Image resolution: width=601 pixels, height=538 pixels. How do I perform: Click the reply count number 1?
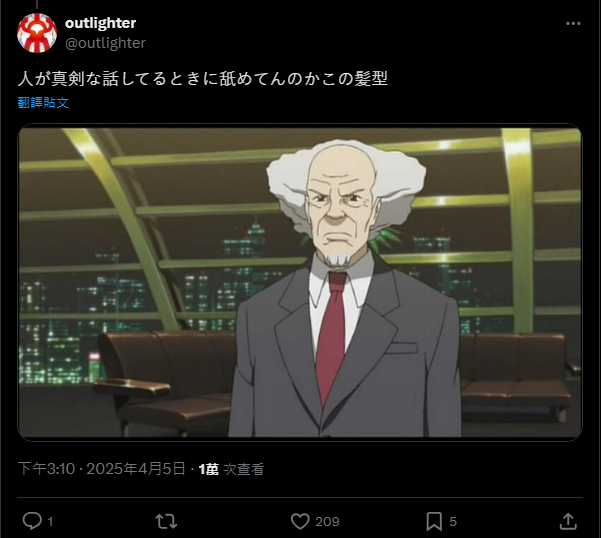pyautogui.click(x=50, y=522)
